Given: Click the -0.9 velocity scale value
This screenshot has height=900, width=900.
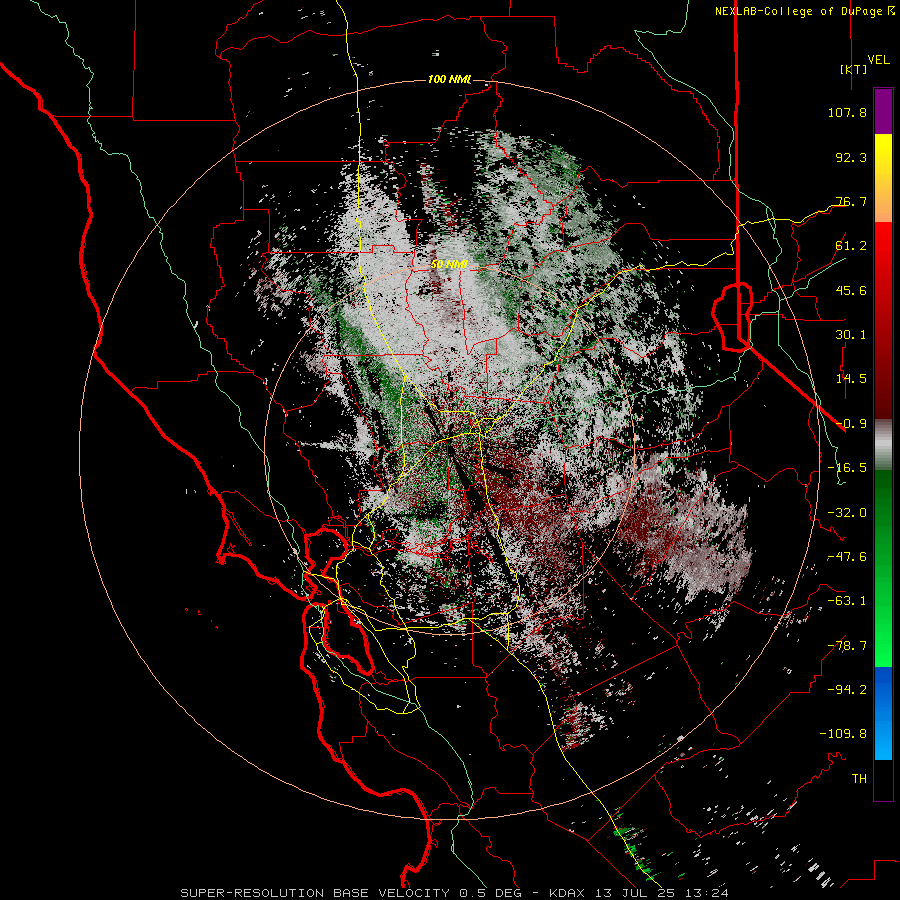Looking at the screenshot, I should (x=851, y=424).
